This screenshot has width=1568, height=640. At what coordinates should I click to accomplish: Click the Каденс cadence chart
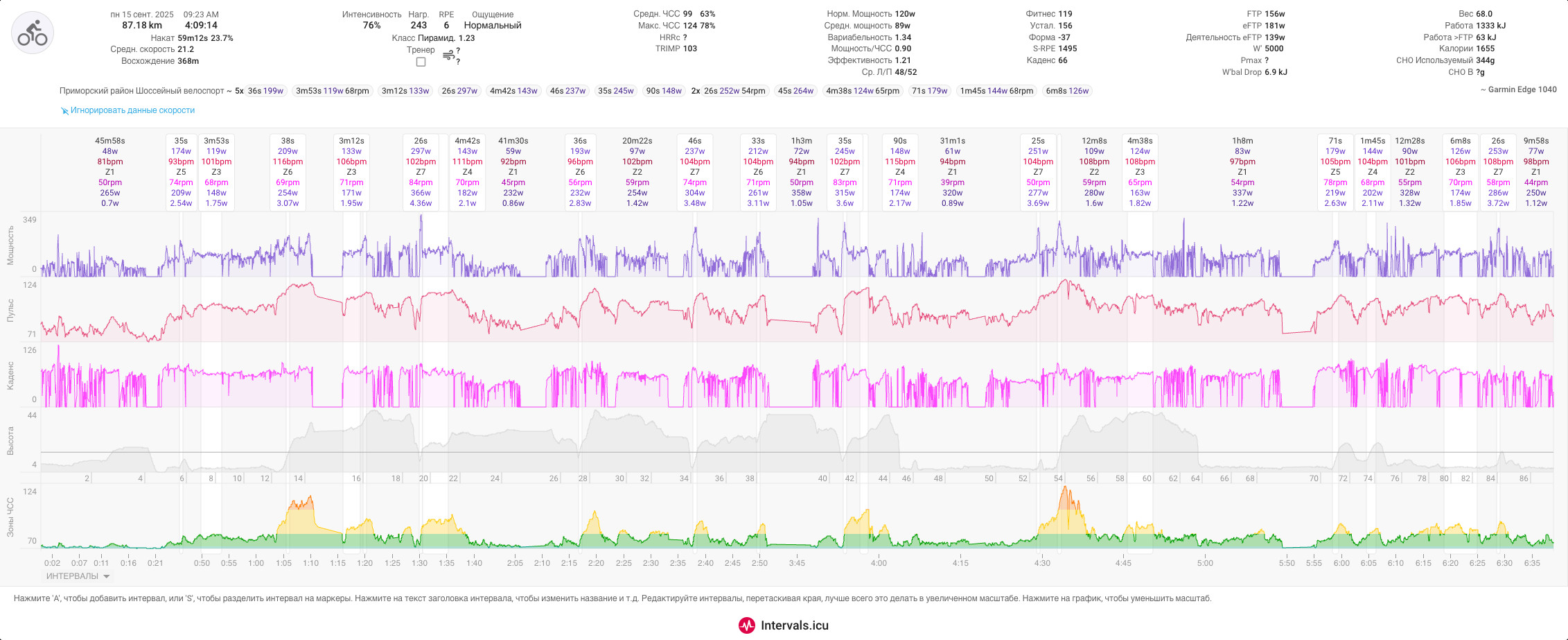click(x=797, y=375)
